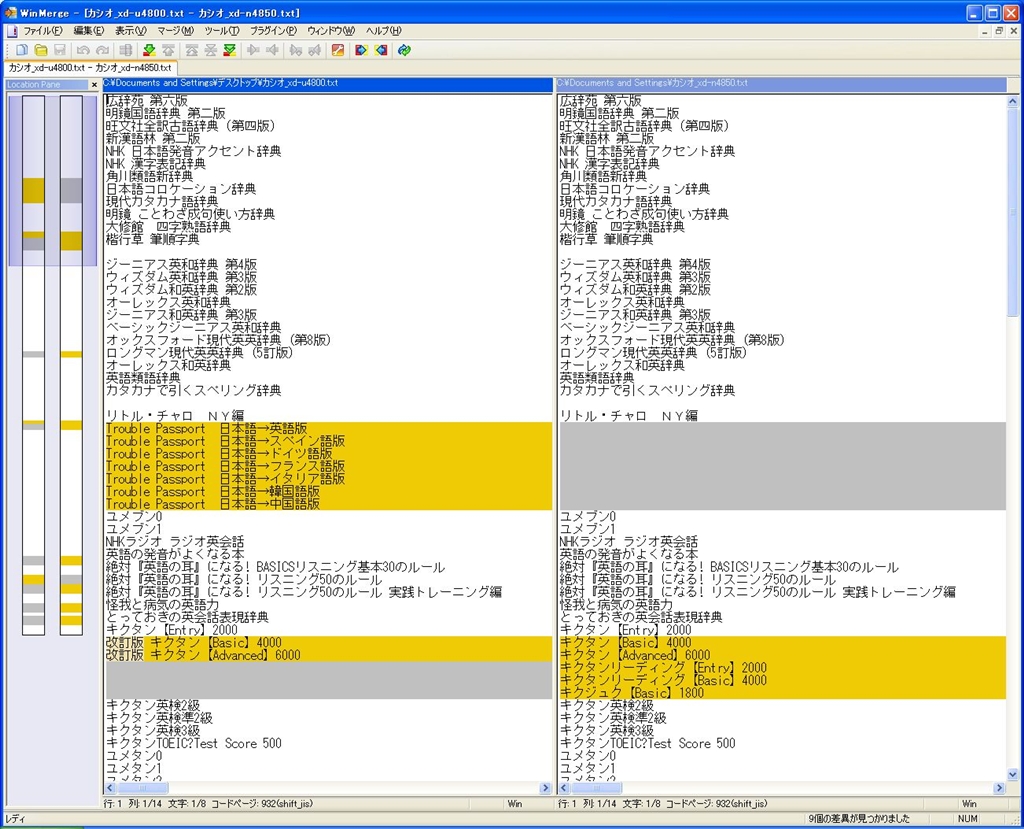The image size is (1024, 829).
Task: Click status message 9個の差異が見つかりました
Action: coord(859,819)
